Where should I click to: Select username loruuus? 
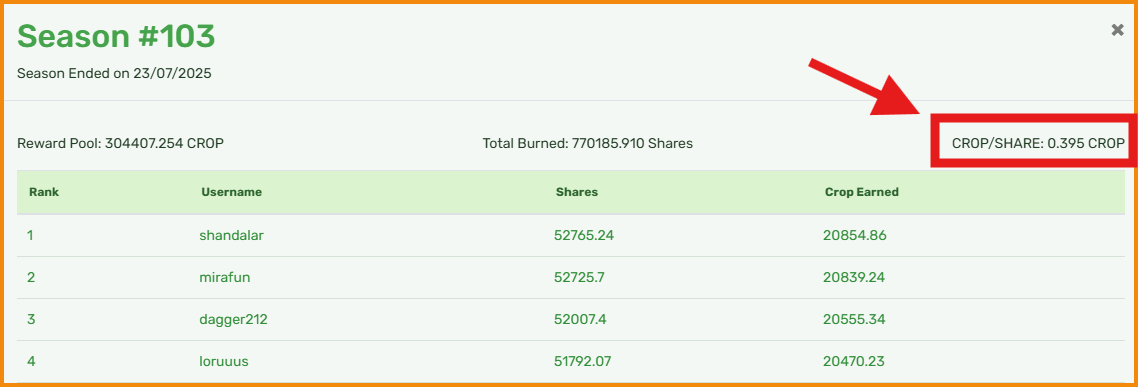click(x=224, y=361)
